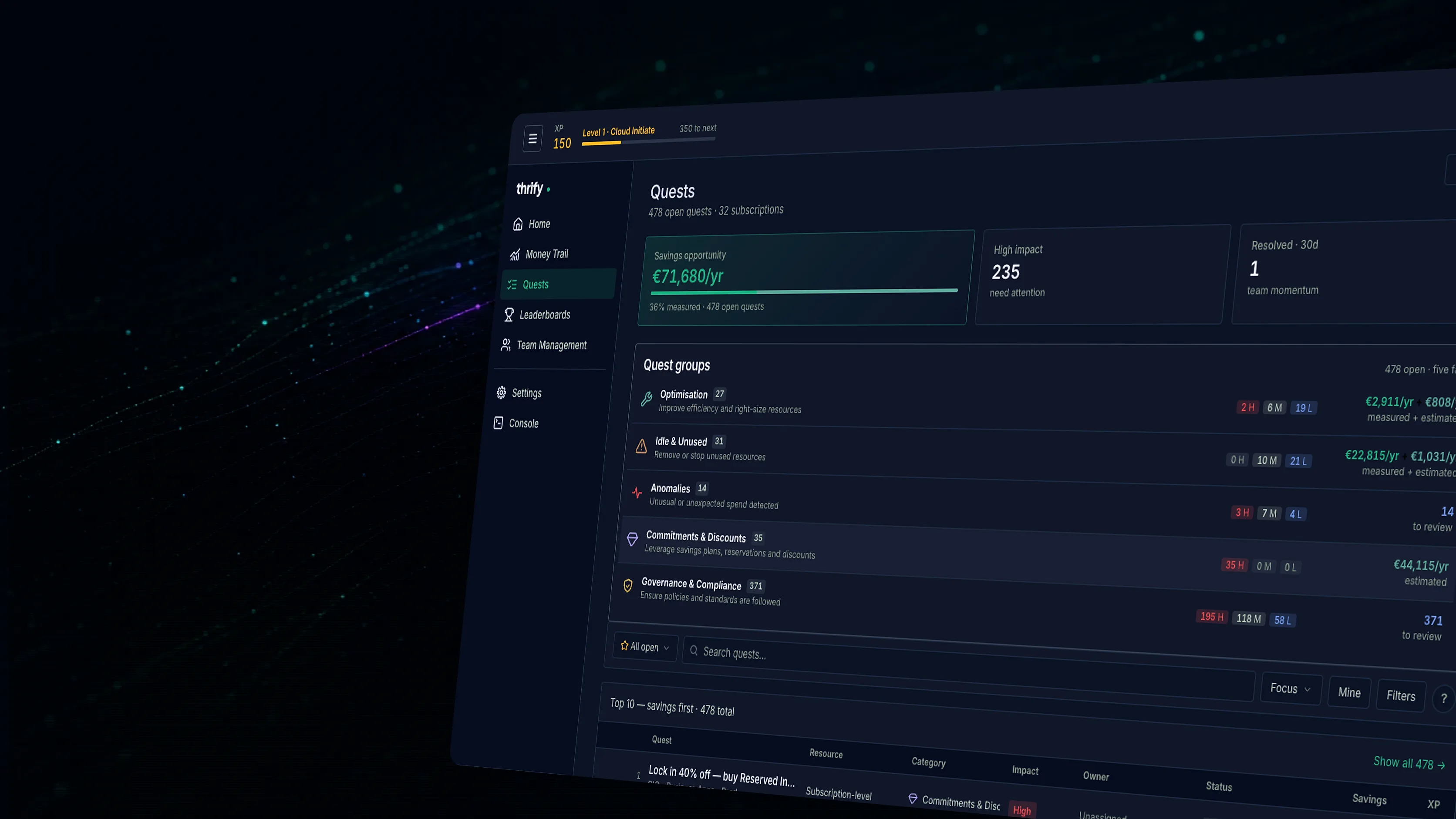Viewport: 1456px width, 819px height.
Task: Click the Console terminal icon
Action: 498,423
